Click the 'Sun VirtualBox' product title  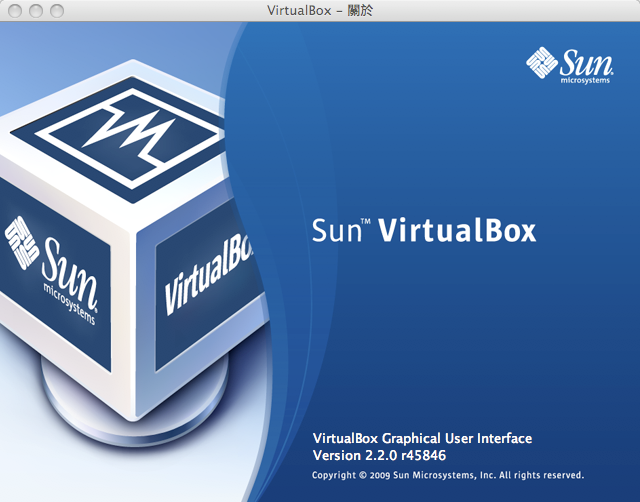[x=424, y=231]
